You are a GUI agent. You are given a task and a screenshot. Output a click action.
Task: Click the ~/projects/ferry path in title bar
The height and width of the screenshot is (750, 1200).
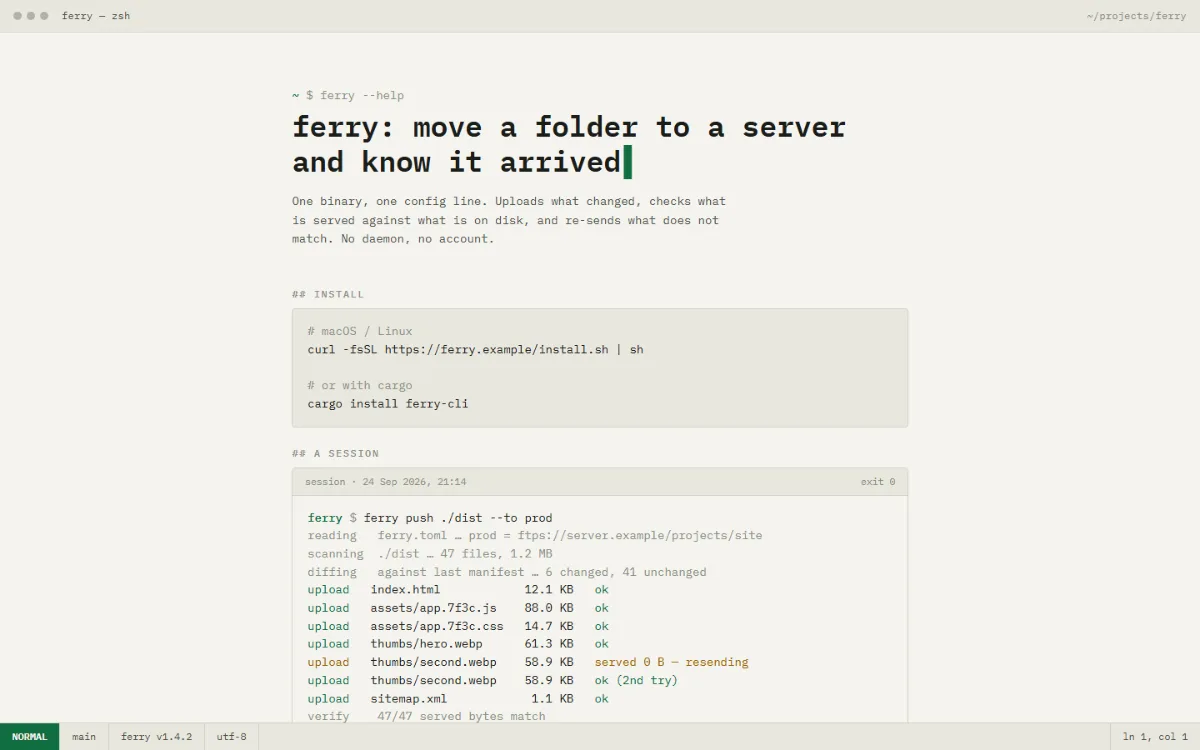coord(1136,16)
